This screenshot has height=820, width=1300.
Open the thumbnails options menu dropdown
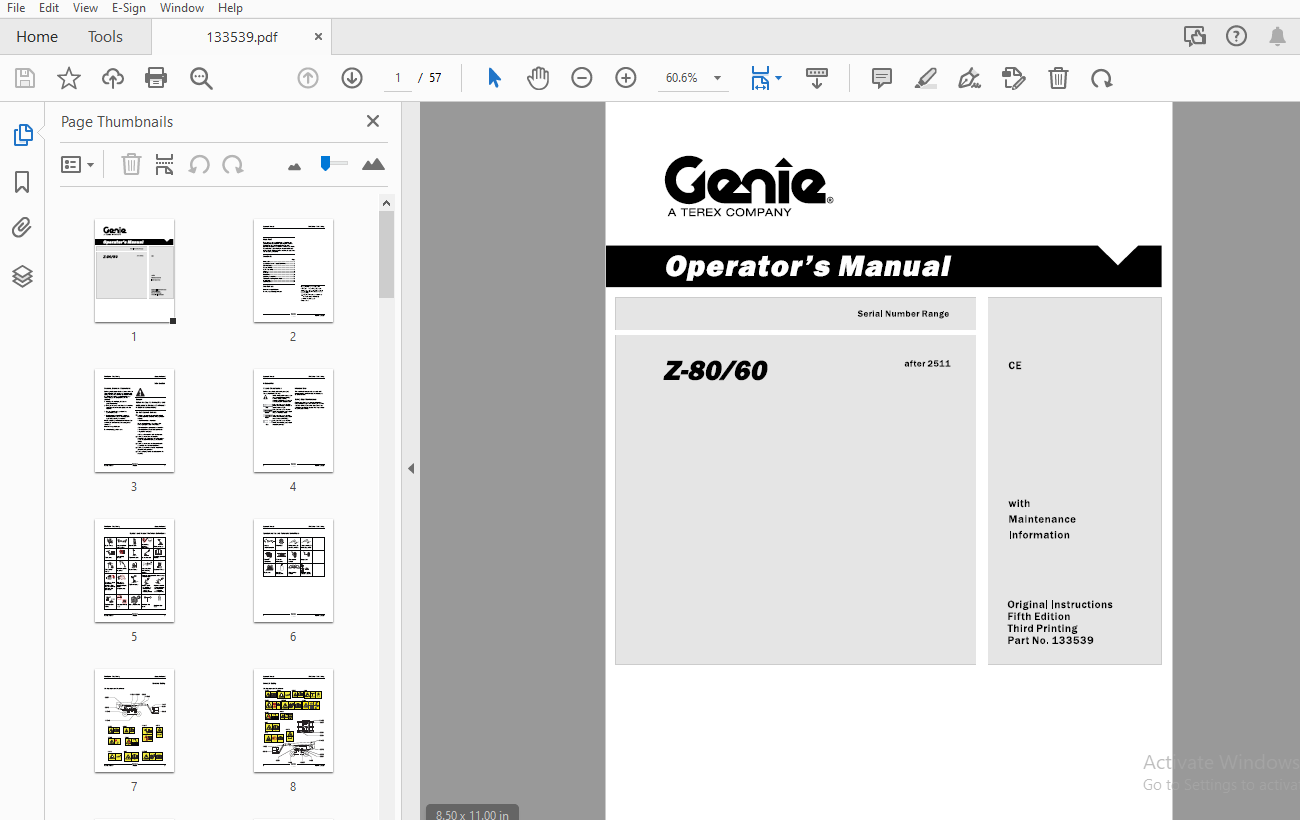click(78, 164)
